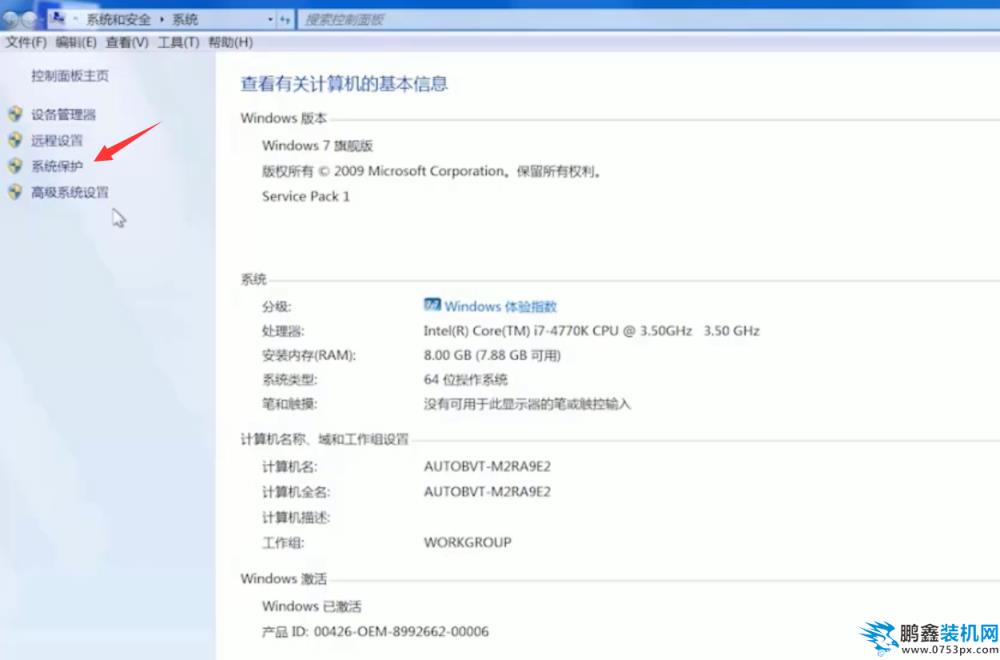Open the address bar history dropdown arrow
Viewport: 1000px width, 660px height.
270,20
